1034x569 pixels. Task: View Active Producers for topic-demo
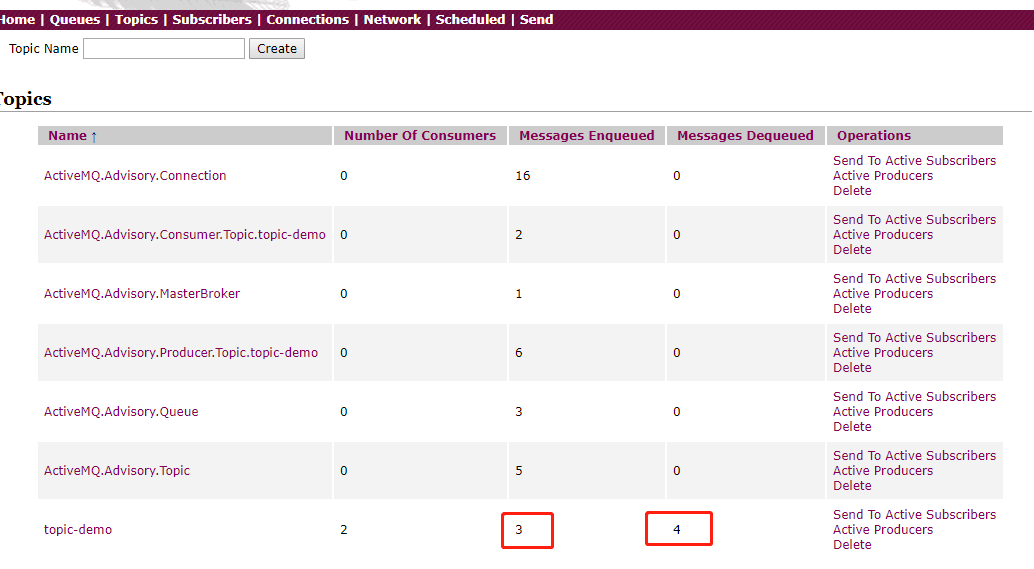[882, 530]
